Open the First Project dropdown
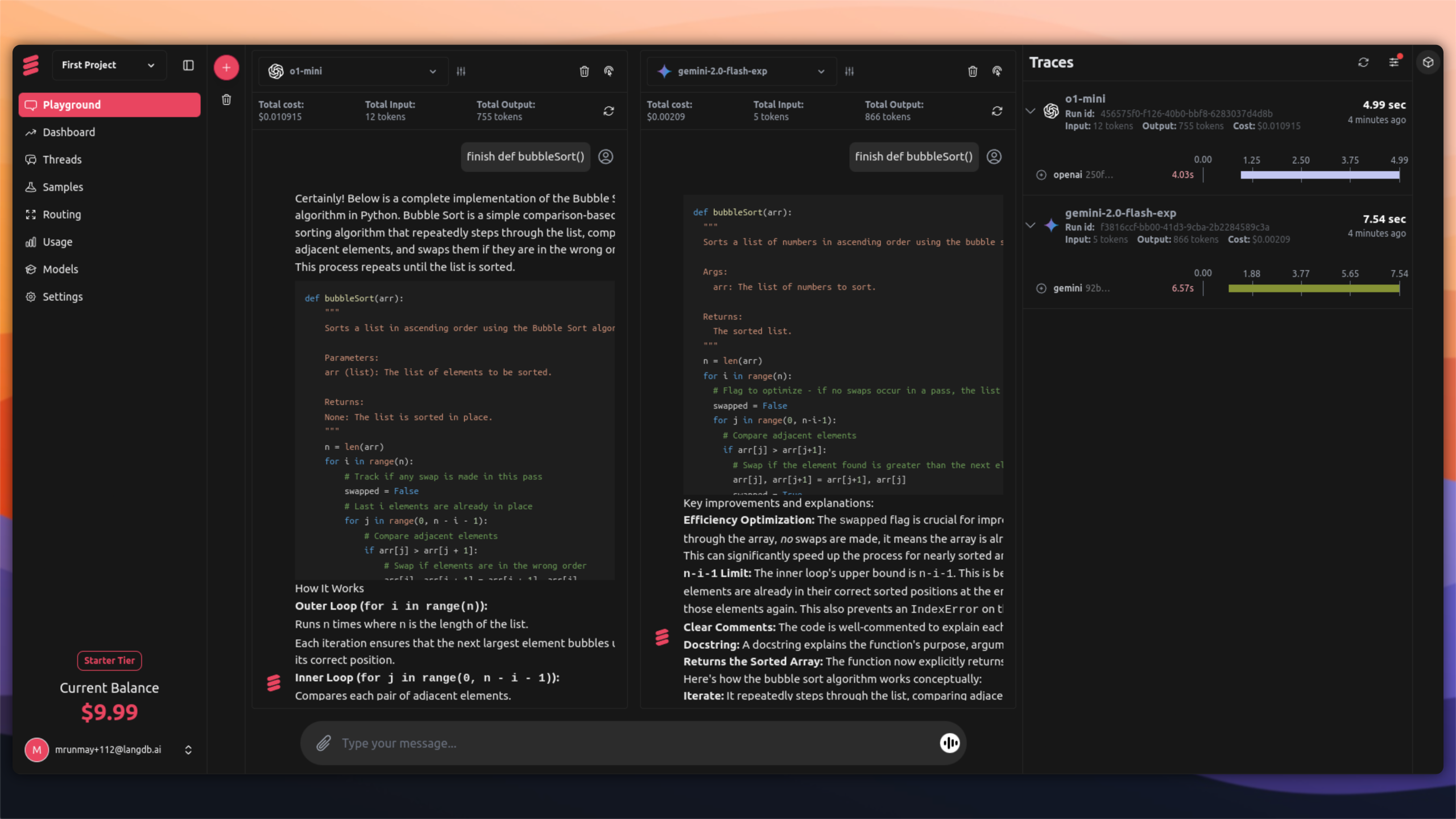 [109, 65]
